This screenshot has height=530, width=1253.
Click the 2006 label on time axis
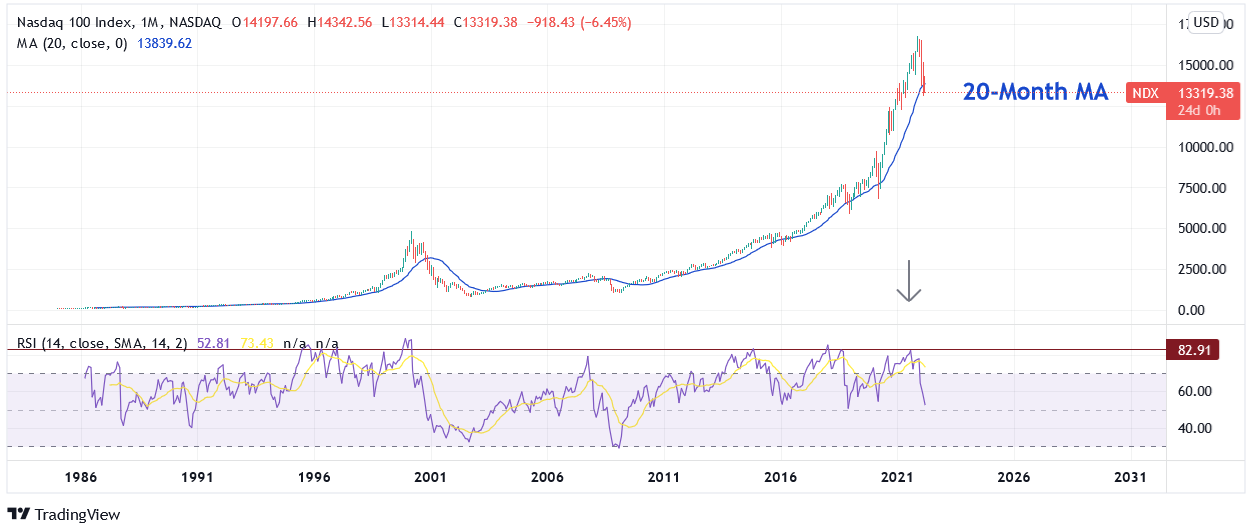pyautogui.click(x=547, y=476)
